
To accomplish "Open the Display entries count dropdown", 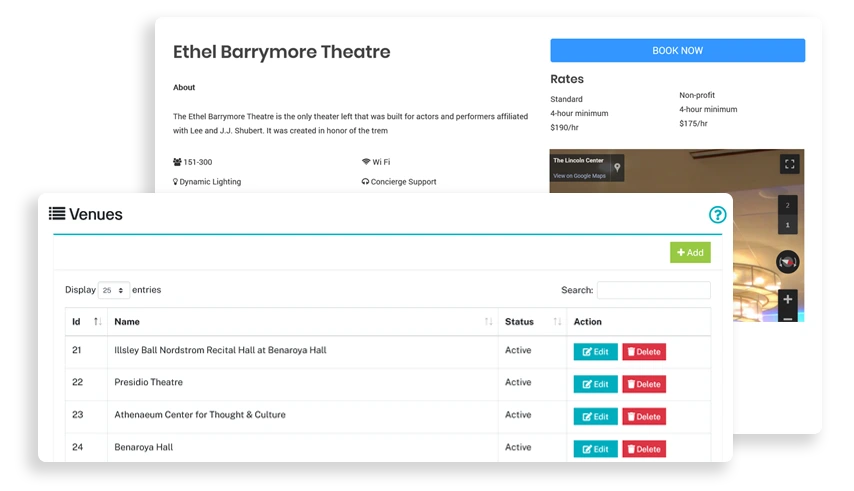I will (113, 290).
